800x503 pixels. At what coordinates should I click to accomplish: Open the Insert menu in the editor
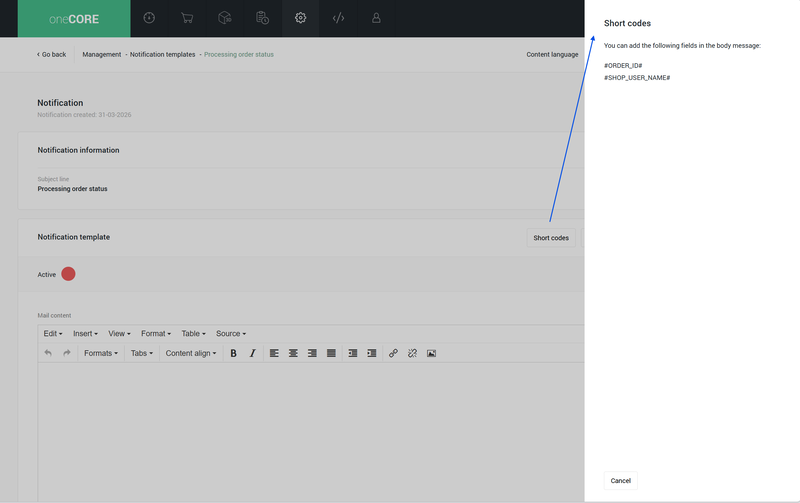pos(85,333)
